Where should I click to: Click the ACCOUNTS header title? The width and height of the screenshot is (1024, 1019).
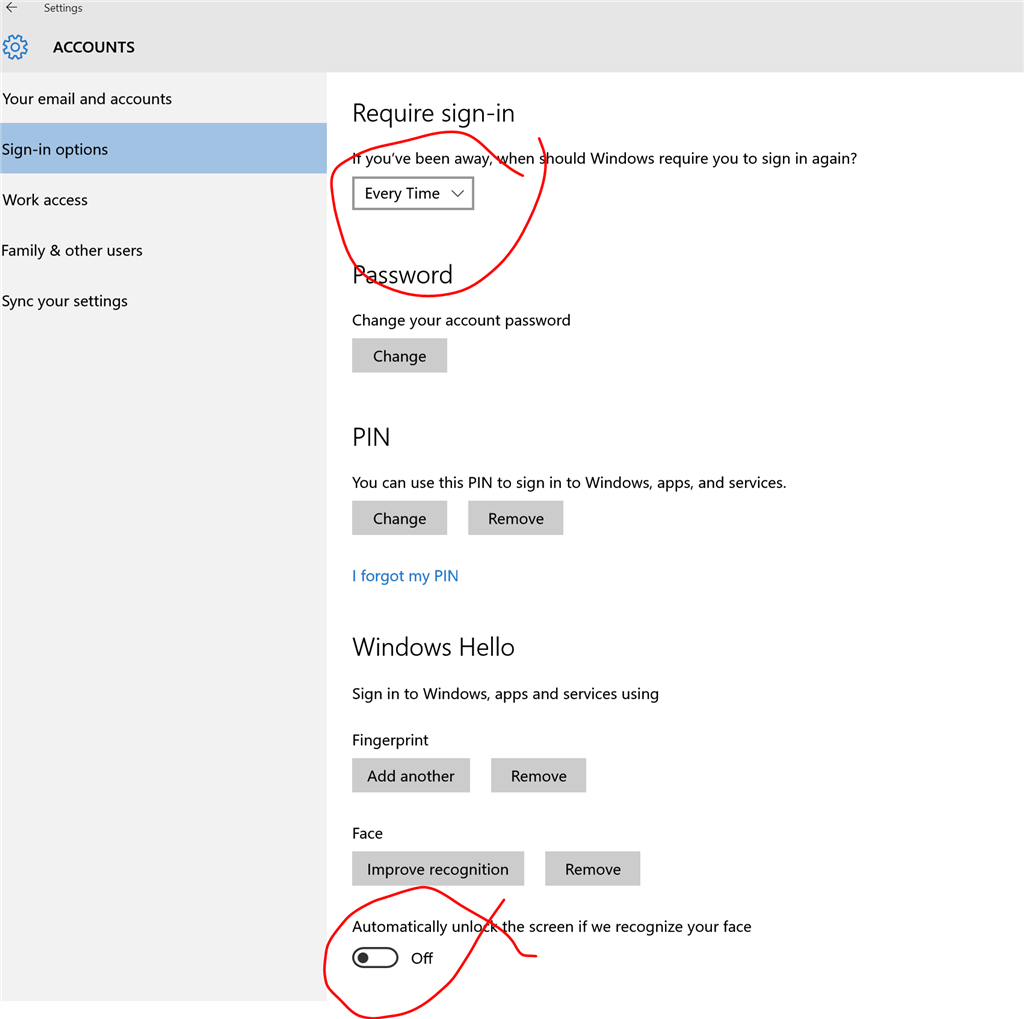(93, 47)
